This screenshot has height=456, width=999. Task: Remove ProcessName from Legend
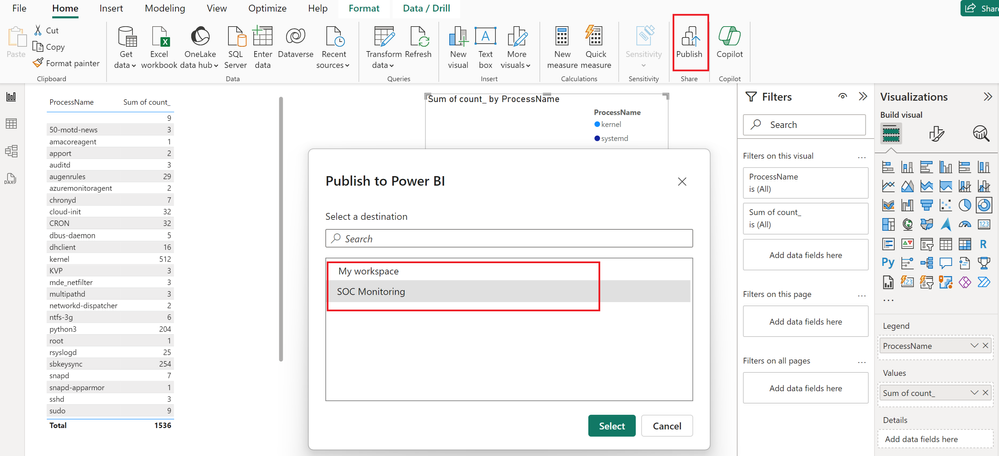click(986, 346)
